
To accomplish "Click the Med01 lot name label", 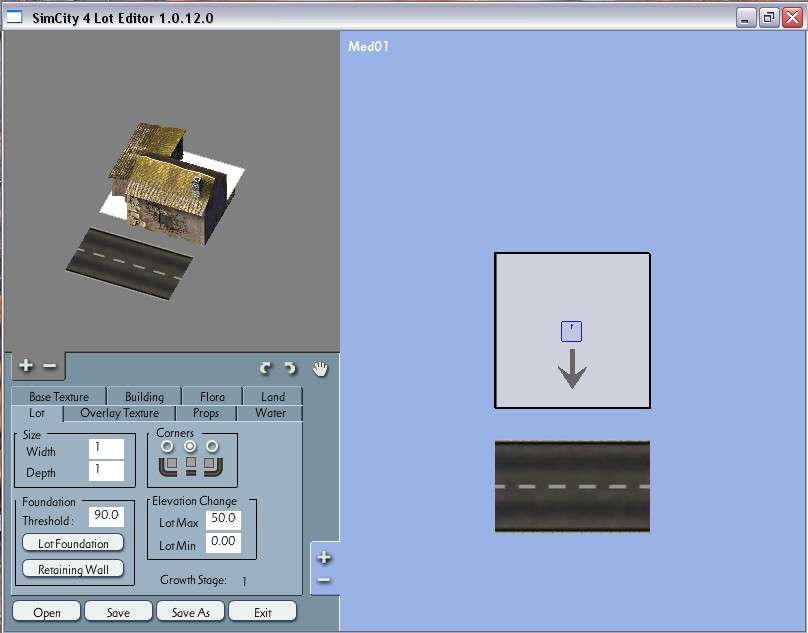I will tap(368, 46).
